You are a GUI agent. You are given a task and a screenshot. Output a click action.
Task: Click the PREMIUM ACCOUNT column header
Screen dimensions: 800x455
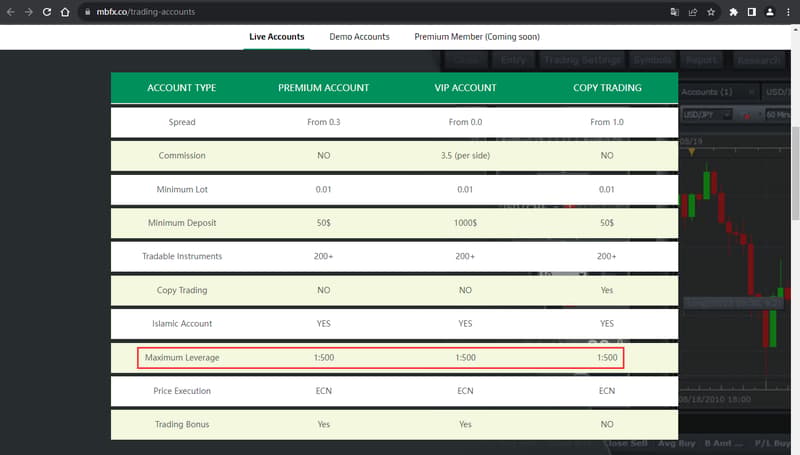pos(323,88)
